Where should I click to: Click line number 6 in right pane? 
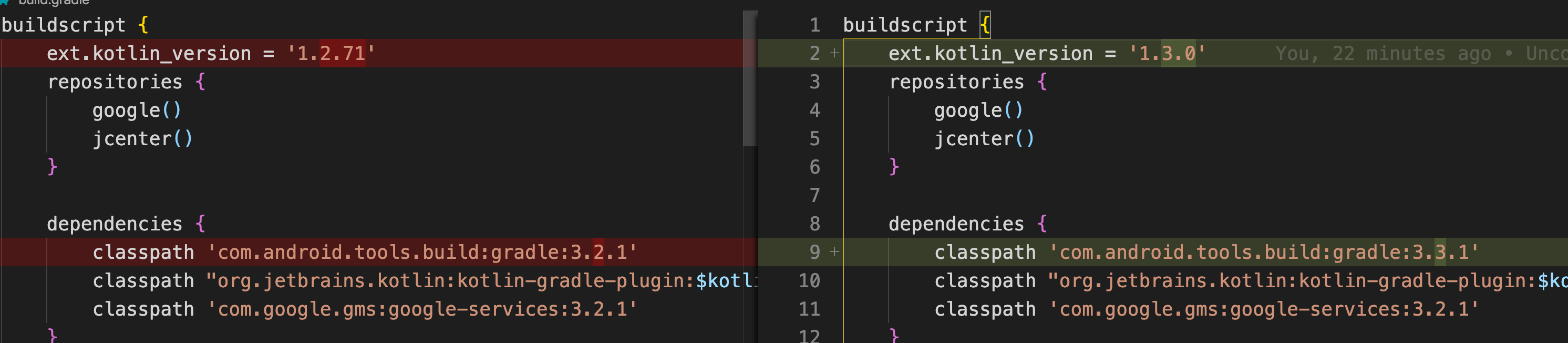tap(814, 167)
